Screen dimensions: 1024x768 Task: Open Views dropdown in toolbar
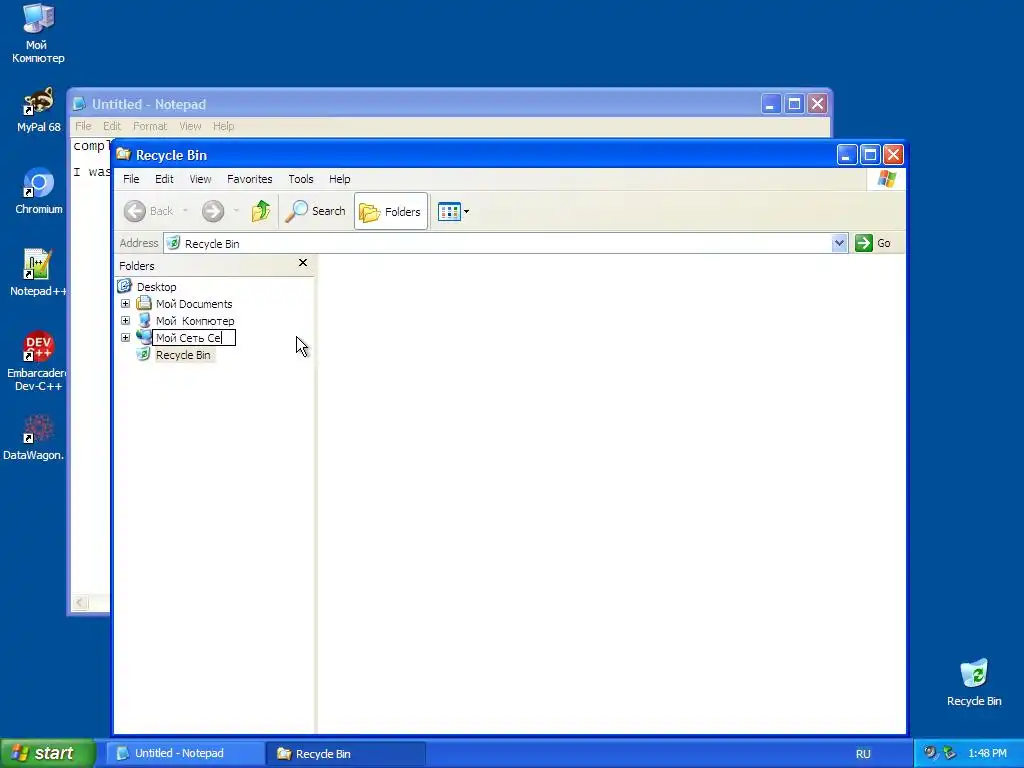tap(453, 212)
